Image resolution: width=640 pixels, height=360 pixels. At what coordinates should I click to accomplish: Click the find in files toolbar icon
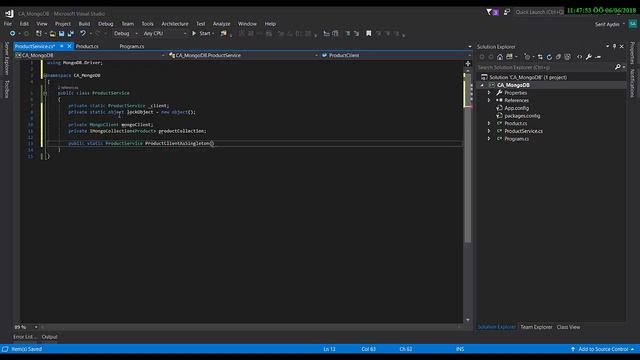(x=223, y=33)
